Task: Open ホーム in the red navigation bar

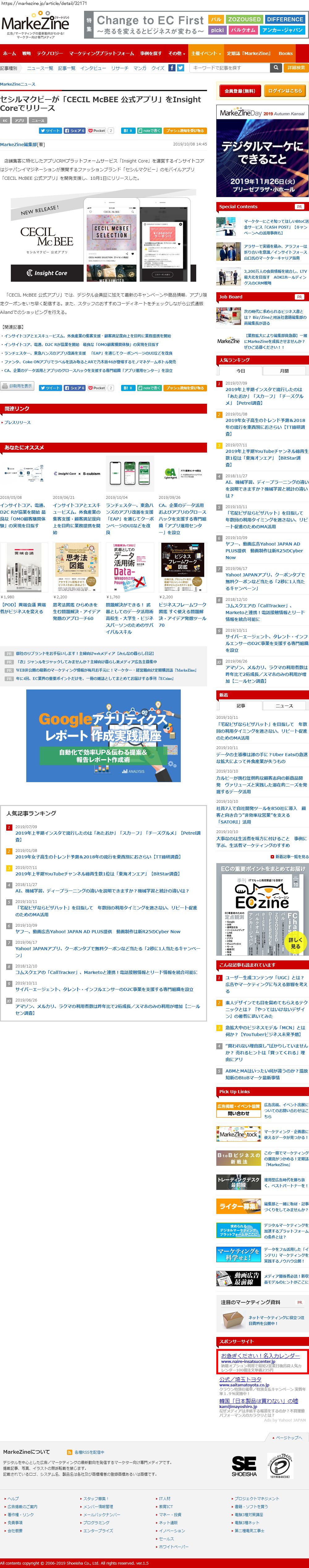Action: point(9,53)
